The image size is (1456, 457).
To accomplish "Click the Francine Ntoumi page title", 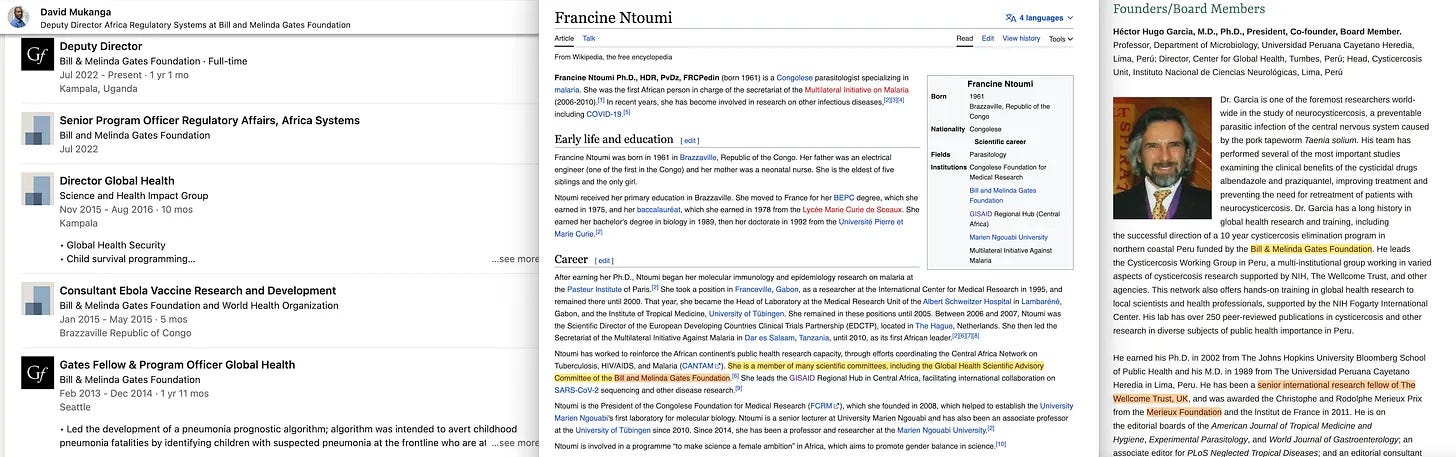I will point(613,17).
